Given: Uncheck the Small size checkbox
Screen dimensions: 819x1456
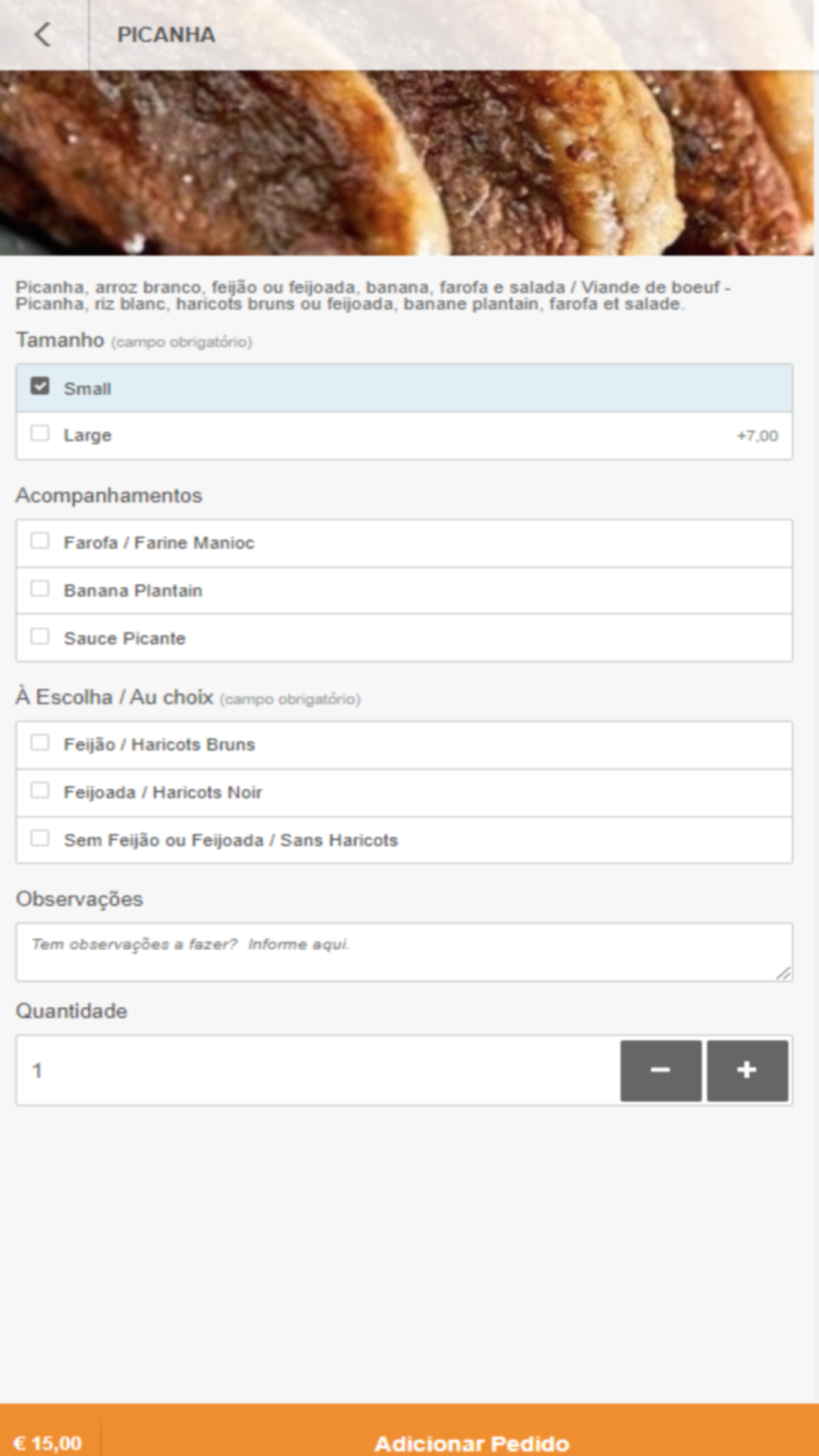Looking at the screenshot, I should [x=40, y=386].
